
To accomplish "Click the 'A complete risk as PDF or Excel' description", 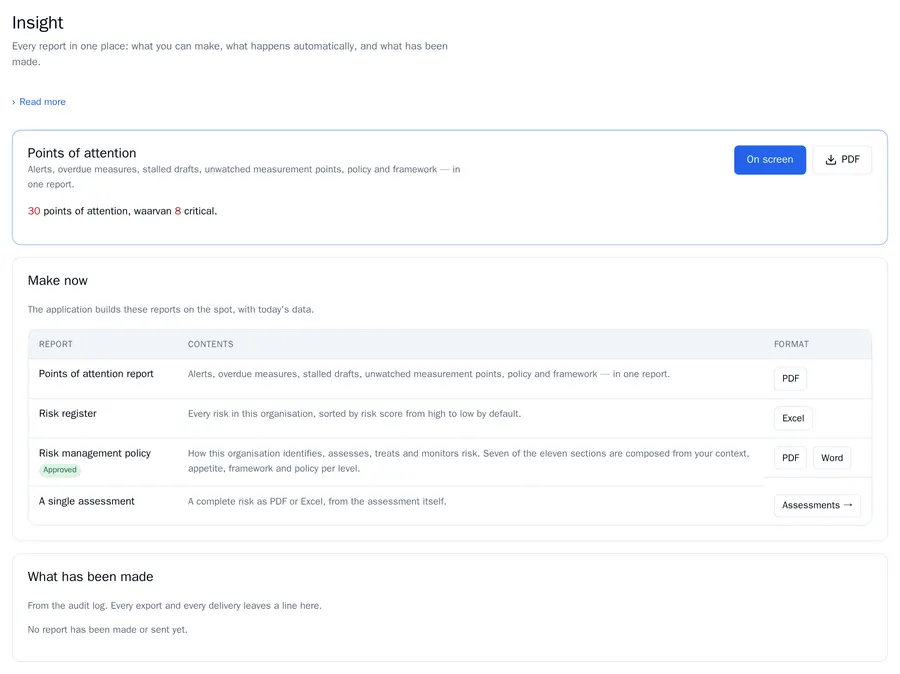I will (317, 501).
